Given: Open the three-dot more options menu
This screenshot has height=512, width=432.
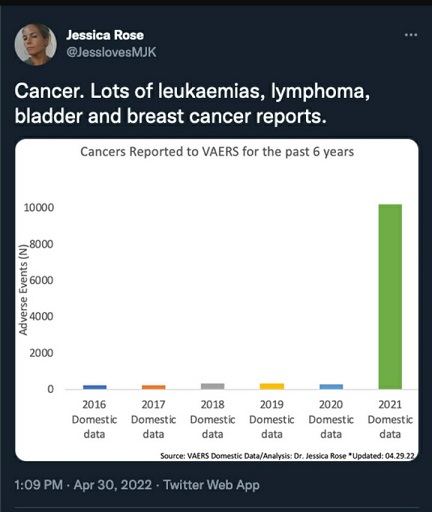Looking at the screenshot, I should [411, 35].
